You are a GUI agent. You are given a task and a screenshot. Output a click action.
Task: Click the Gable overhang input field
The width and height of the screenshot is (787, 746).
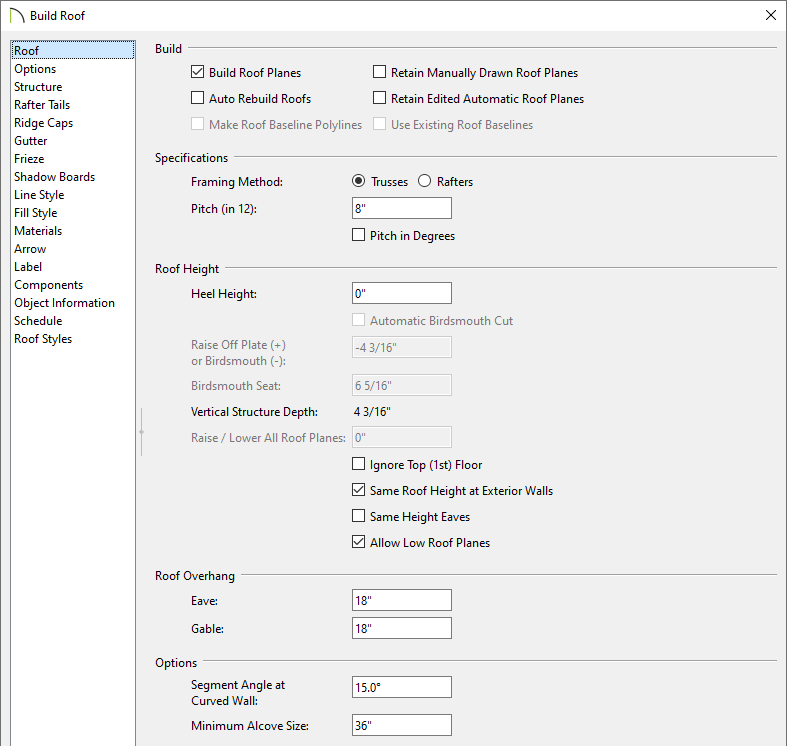coord(402,629)
